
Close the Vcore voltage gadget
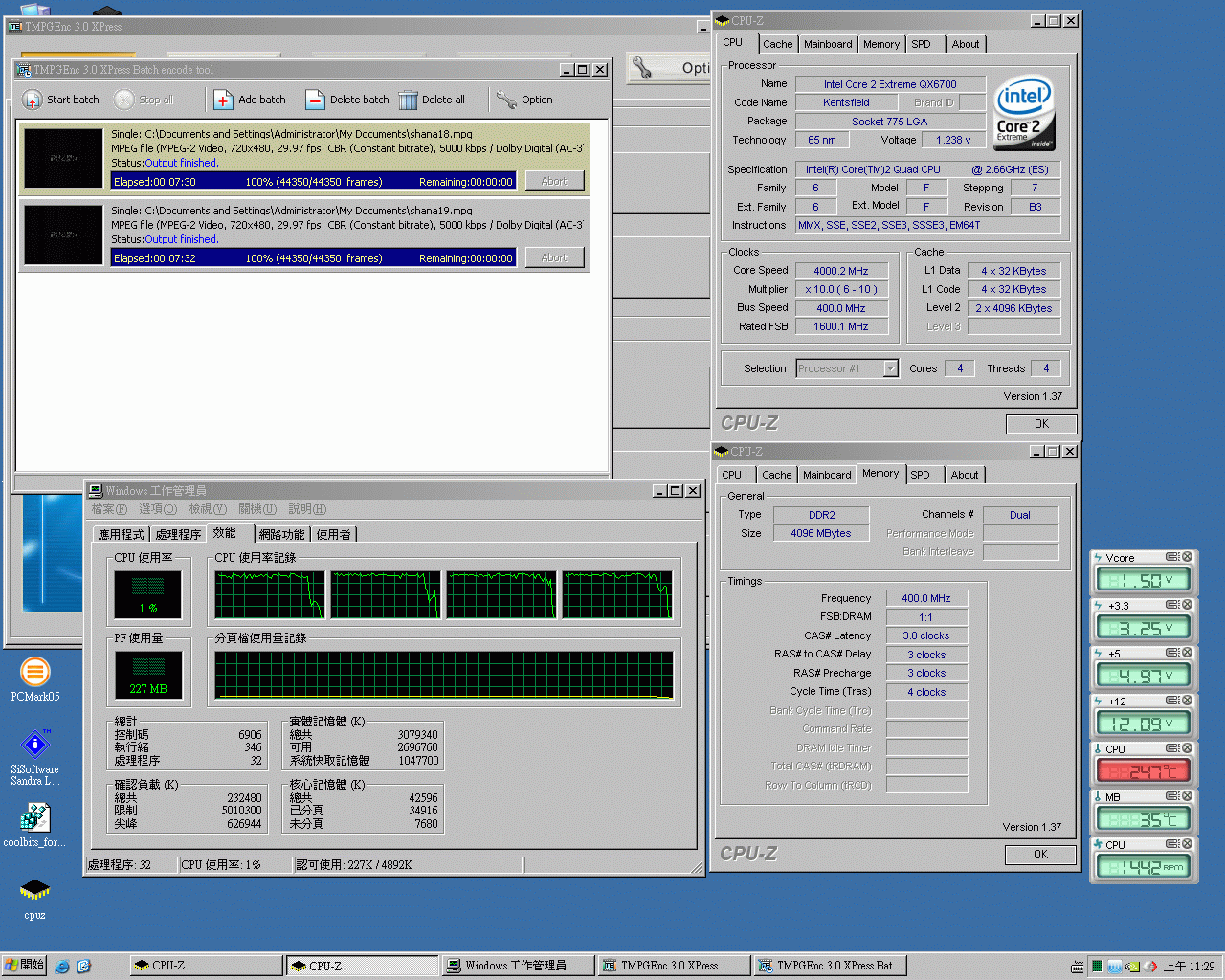tap(1187, 557)
